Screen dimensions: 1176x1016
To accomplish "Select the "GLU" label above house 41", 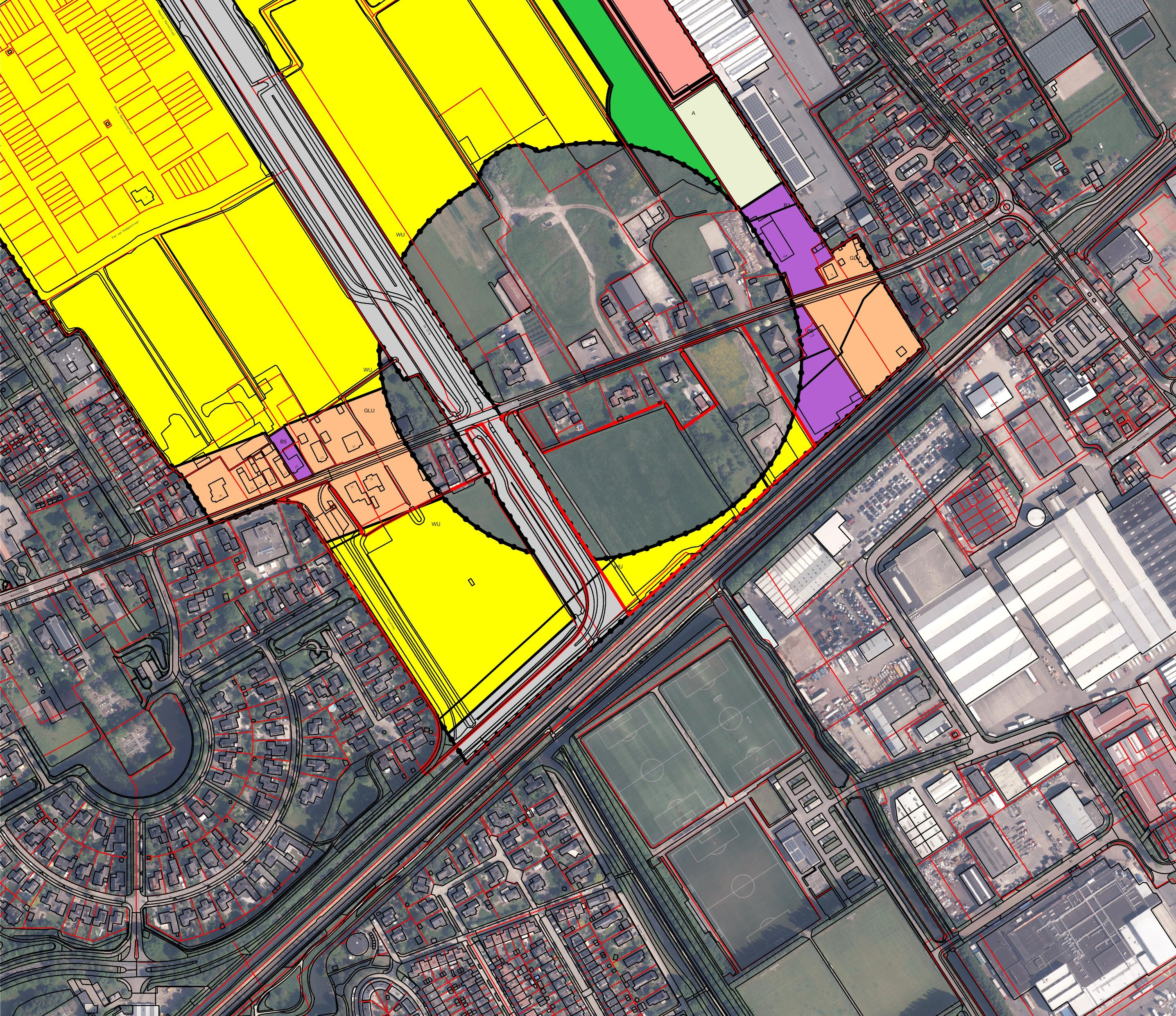I will click(x=369, y=410).
